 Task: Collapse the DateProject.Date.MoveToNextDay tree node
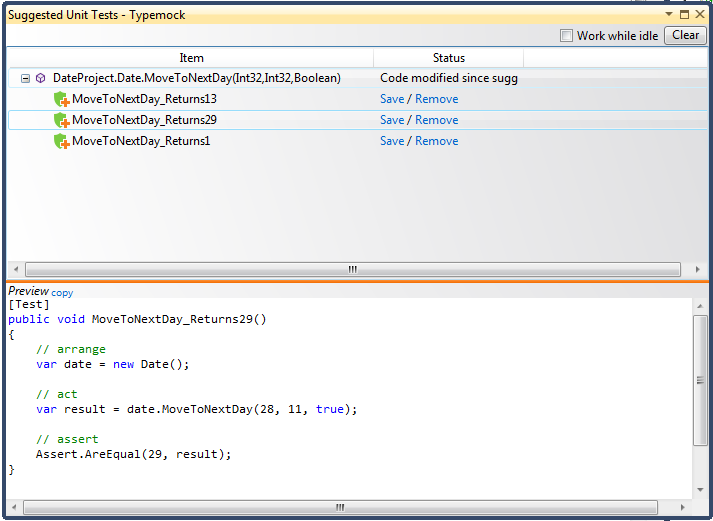[25, 78]
